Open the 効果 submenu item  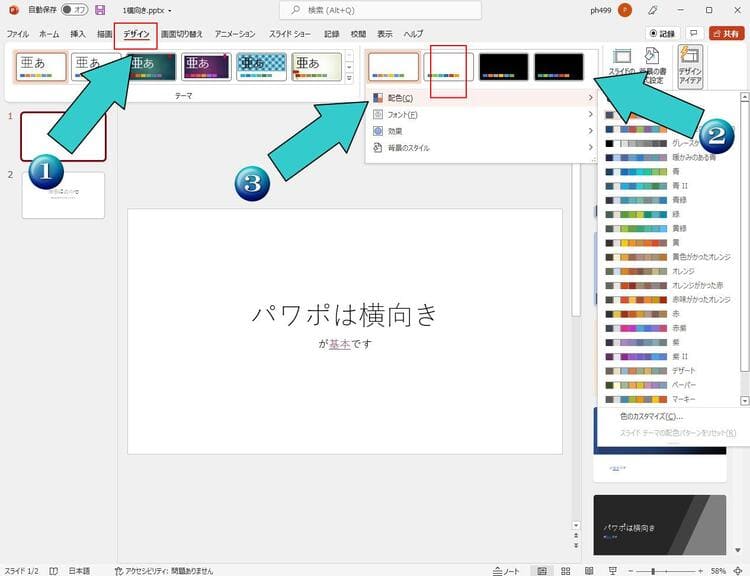point(482,131)
